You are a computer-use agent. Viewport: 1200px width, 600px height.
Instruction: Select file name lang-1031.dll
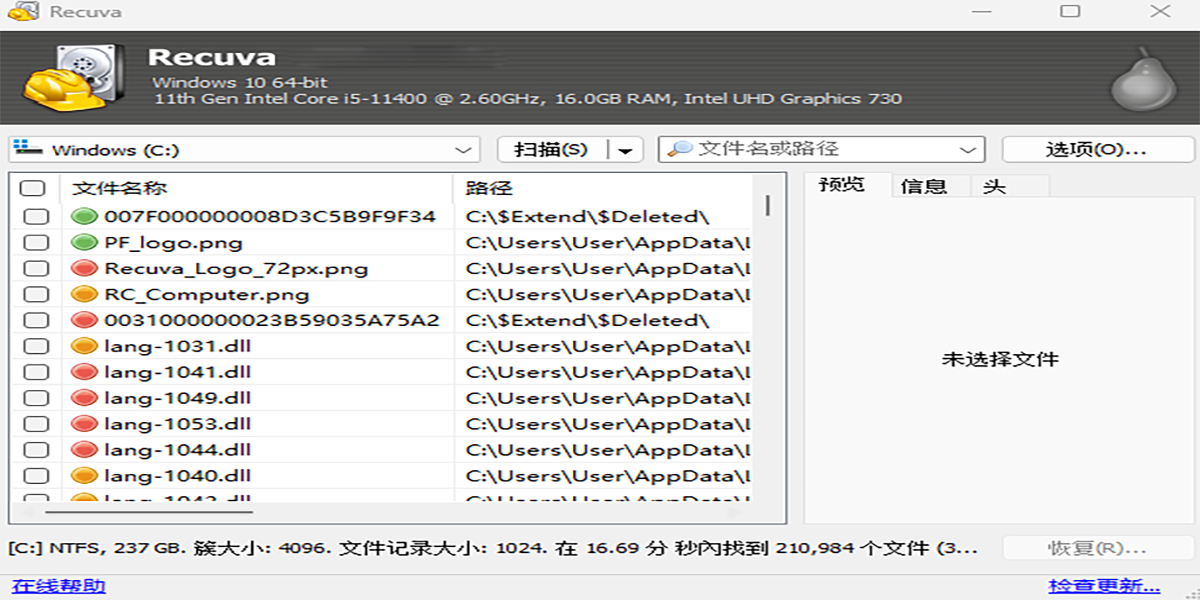tap(177, 346)
